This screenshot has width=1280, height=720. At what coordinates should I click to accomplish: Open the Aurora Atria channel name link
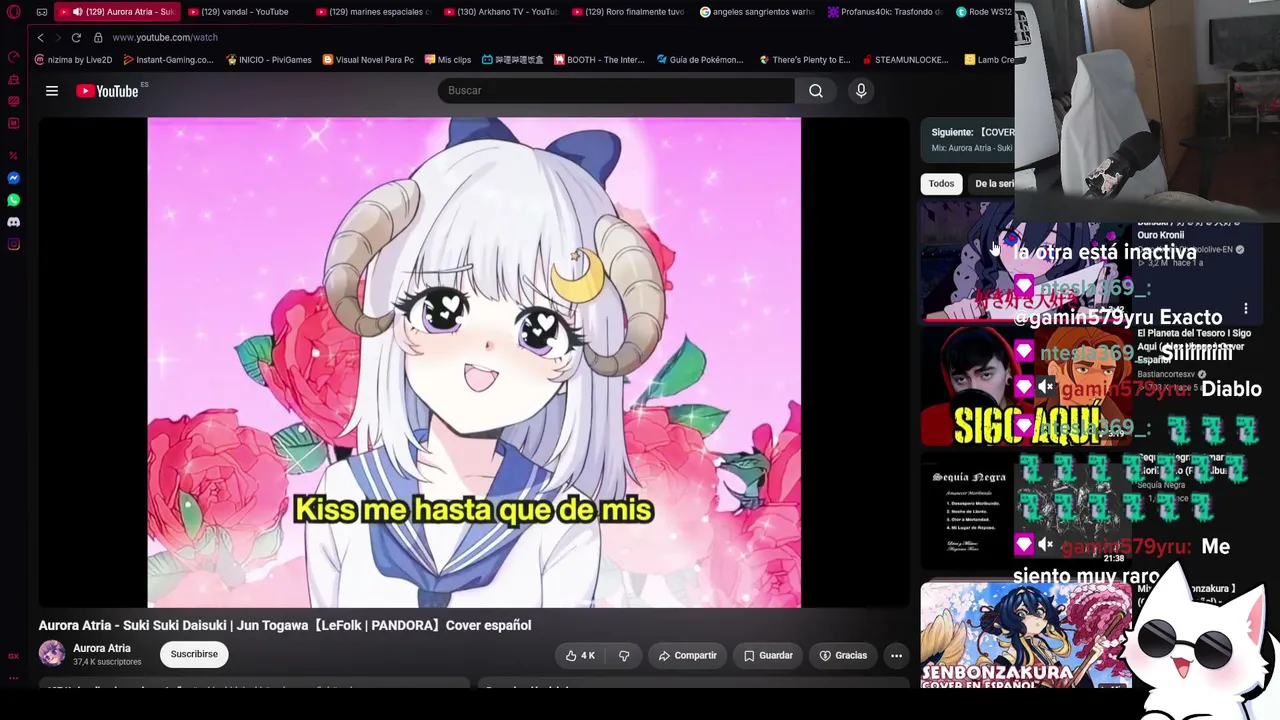[x=102, y=648]
